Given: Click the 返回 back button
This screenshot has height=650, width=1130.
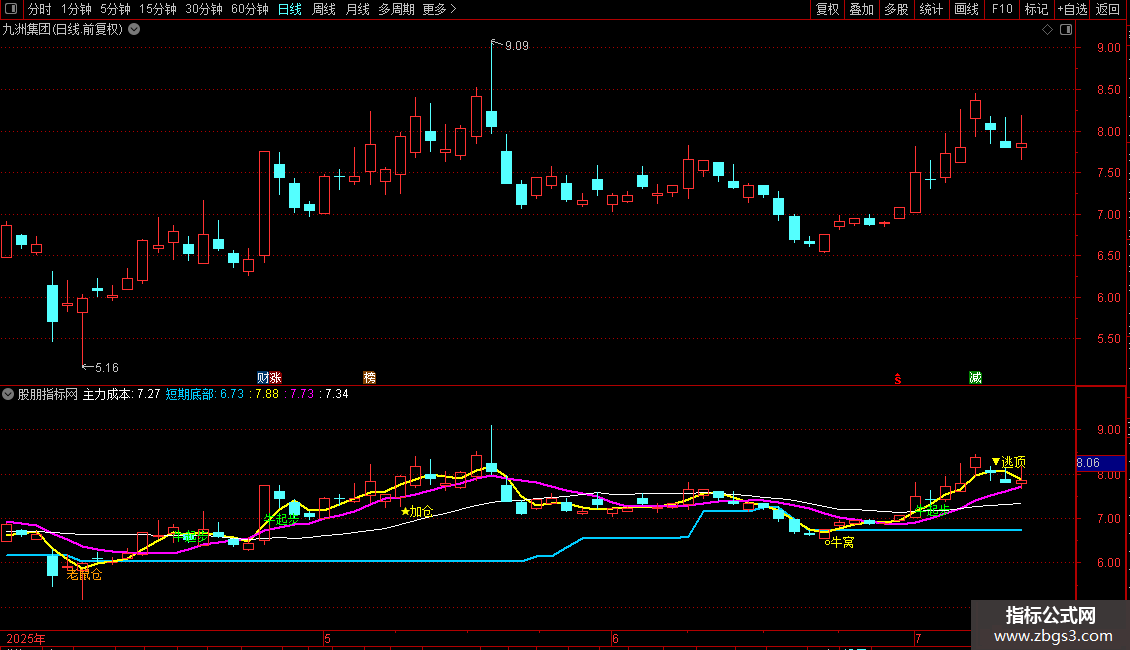Looking at the screenshot, I should pos(1108,9).
